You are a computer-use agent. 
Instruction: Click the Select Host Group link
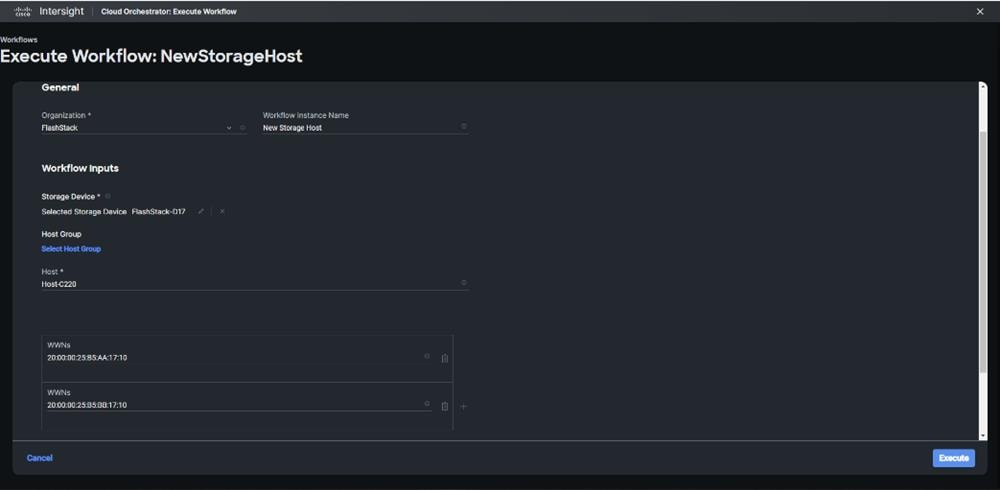coord(71,249)
